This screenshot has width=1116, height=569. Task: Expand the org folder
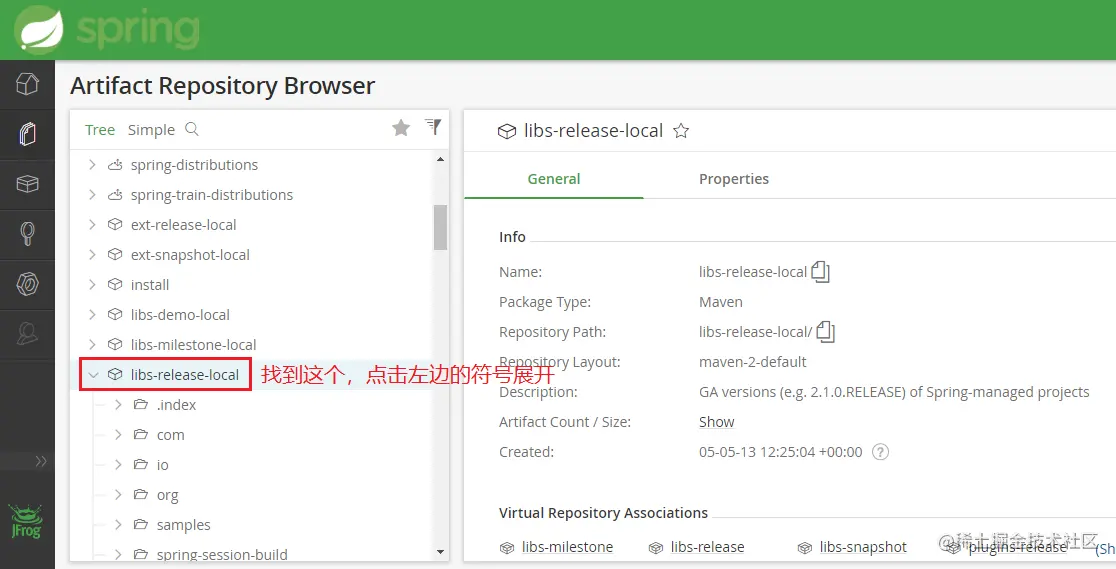(x=118, y=494)
